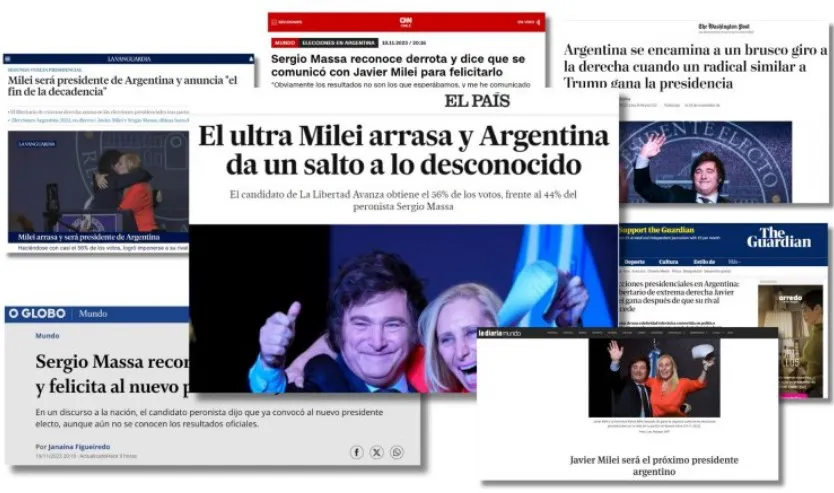
Task: Click la diaria photo of Milei and sister
Action: (x=654, y=378)
